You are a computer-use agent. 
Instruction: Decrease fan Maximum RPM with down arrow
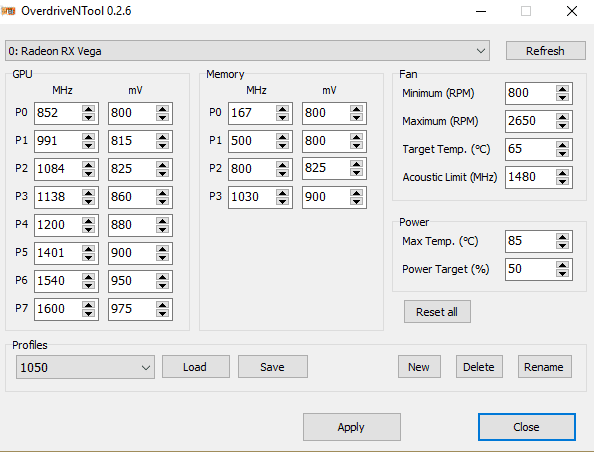tap(563, 126)
